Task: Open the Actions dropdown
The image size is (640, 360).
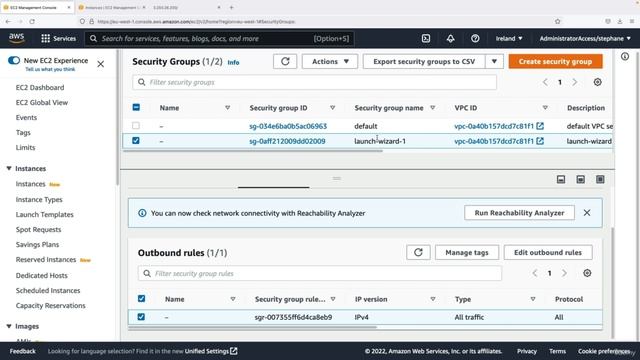Action: tap(330, 62)
